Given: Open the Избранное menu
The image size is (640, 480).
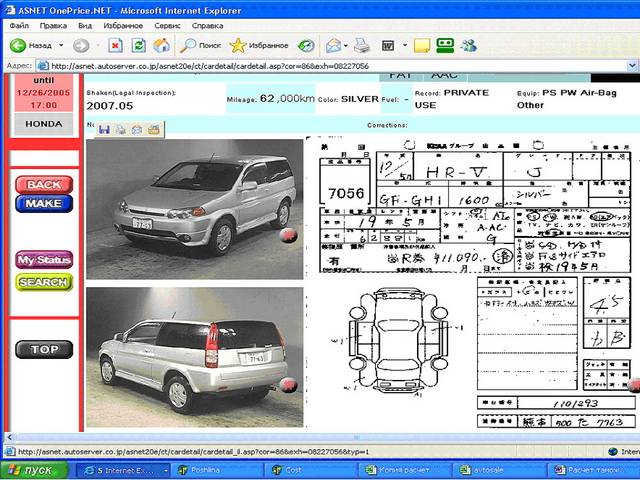Looking at the screenshot, I should [123, 26].
